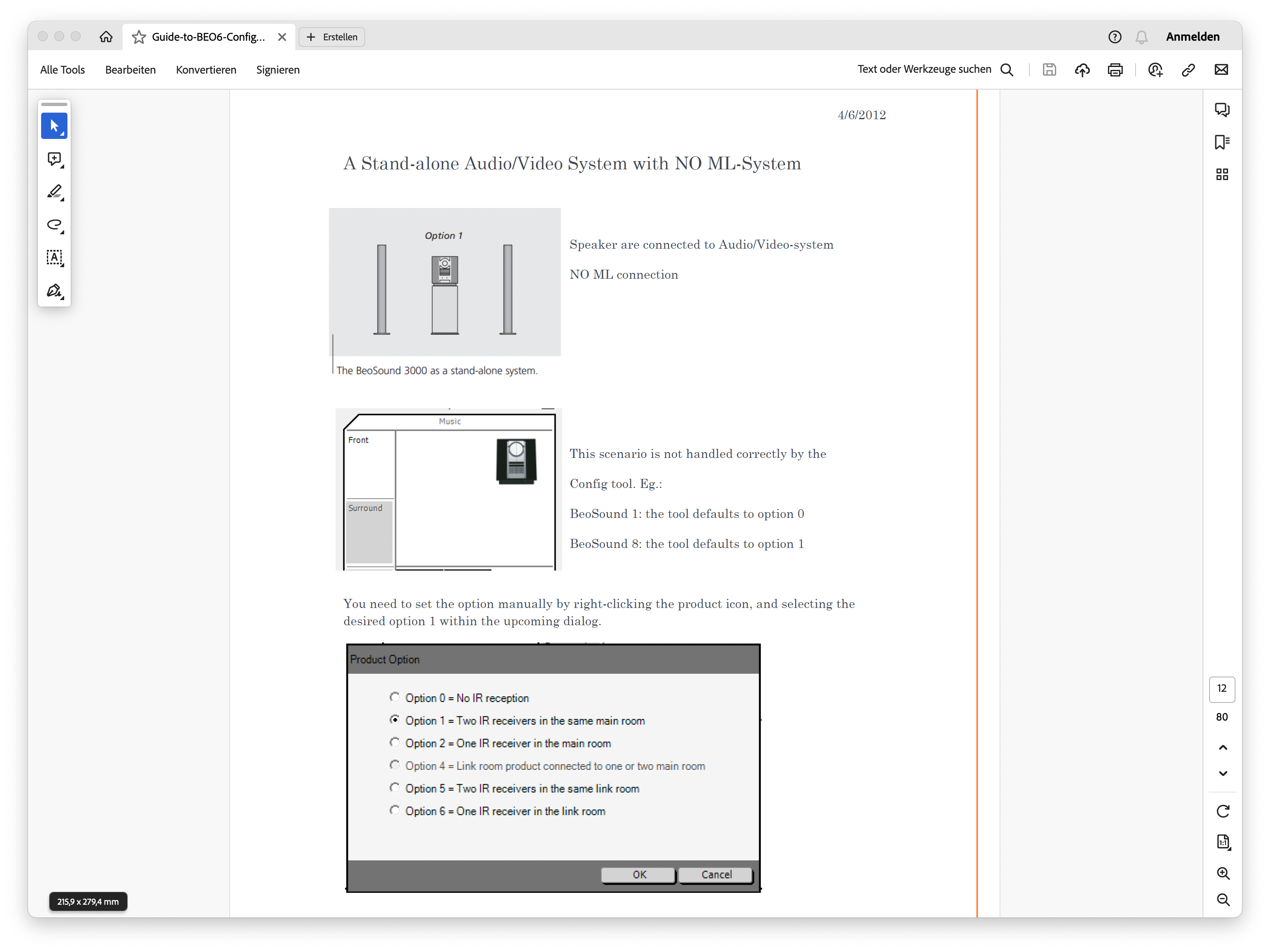Click the Erstellen button

332,37
